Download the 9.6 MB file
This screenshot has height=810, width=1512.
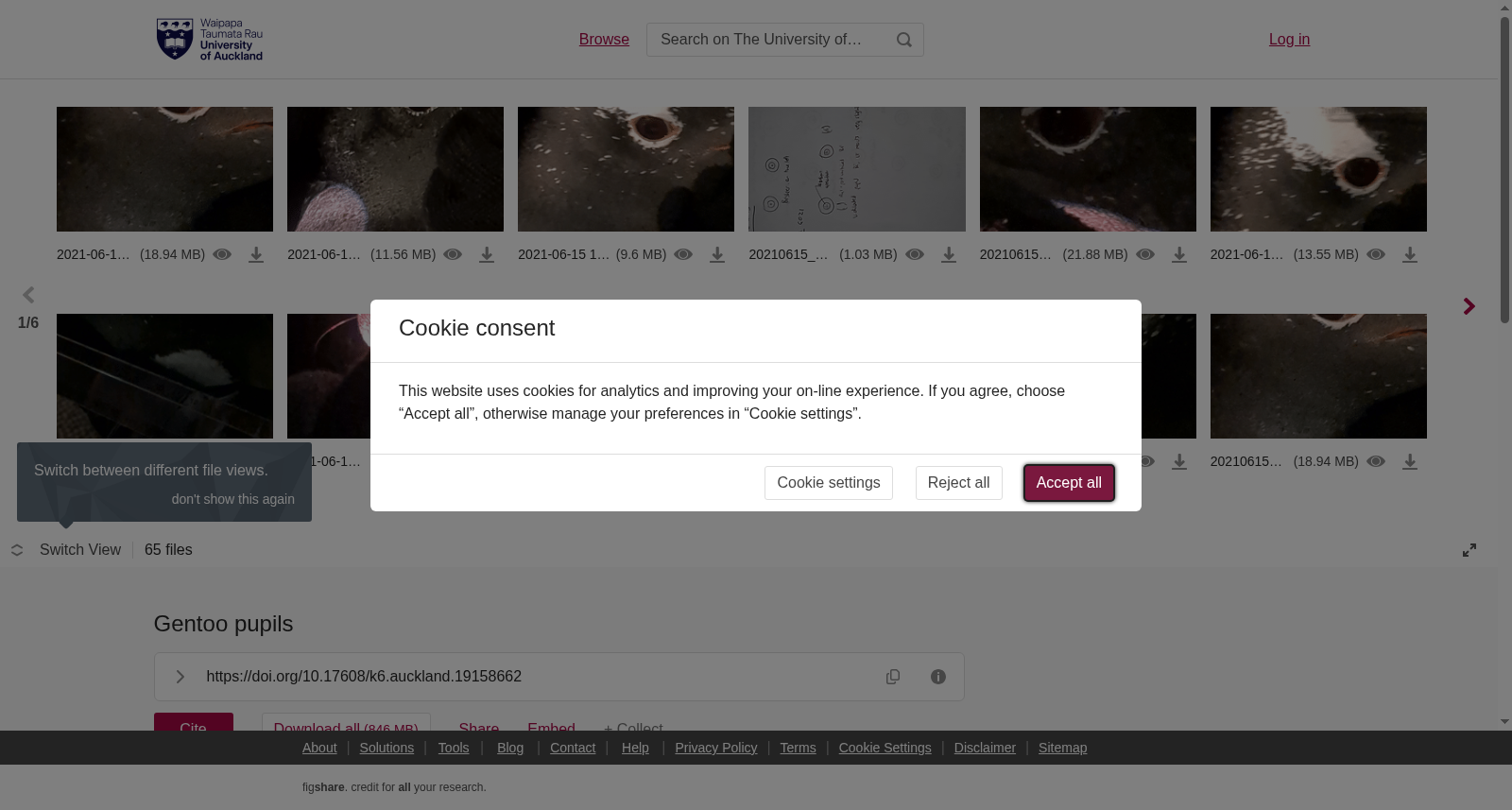coord(717,255)
